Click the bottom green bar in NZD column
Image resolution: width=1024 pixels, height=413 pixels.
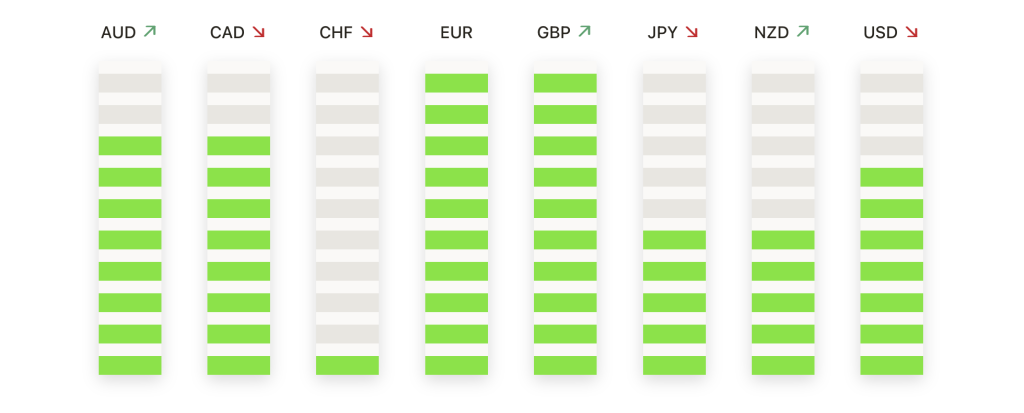tap(783, 365)
